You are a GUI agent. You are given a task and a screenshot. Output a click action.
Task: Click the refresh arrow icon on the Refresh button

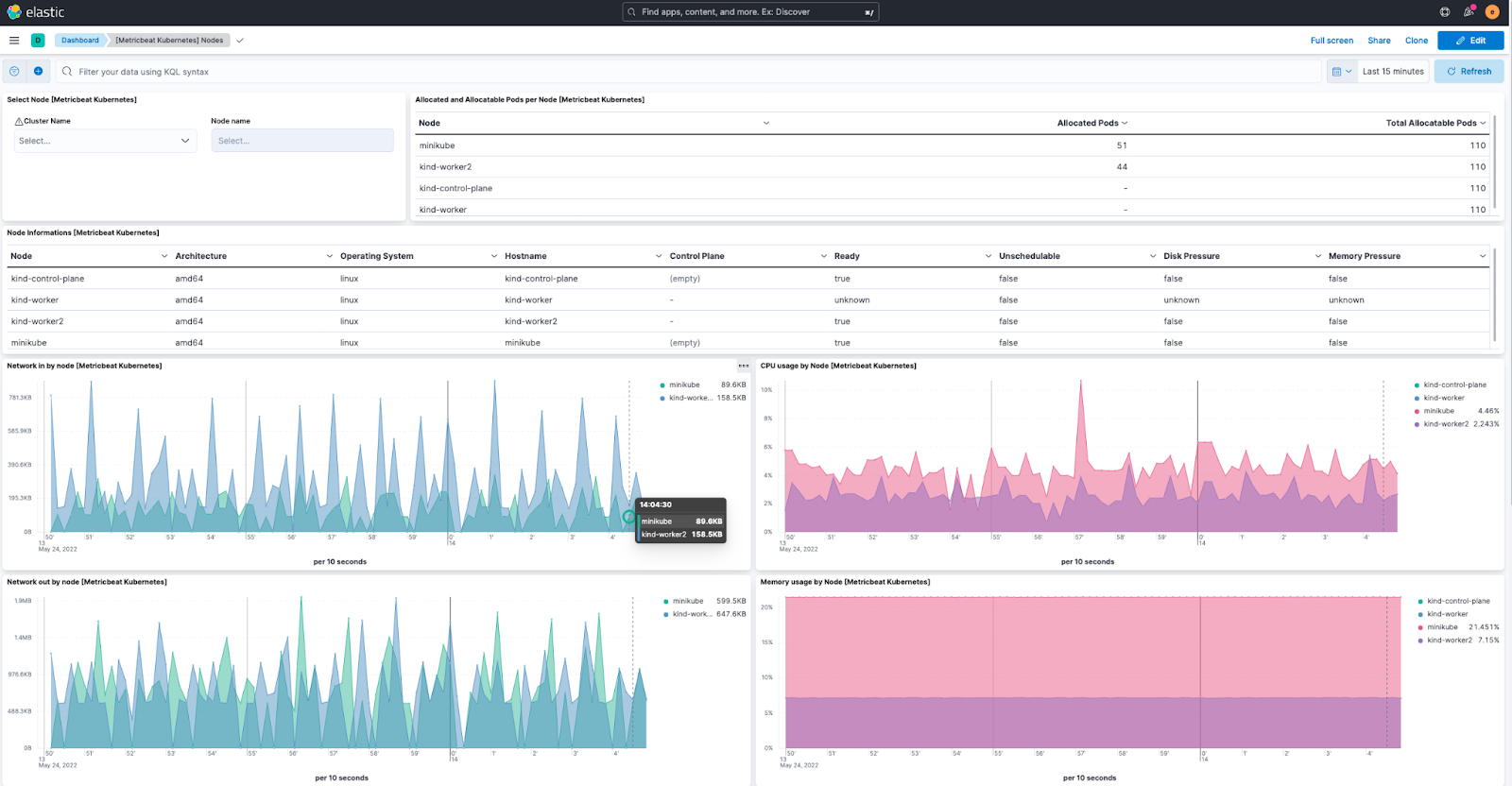[1452, 72]
